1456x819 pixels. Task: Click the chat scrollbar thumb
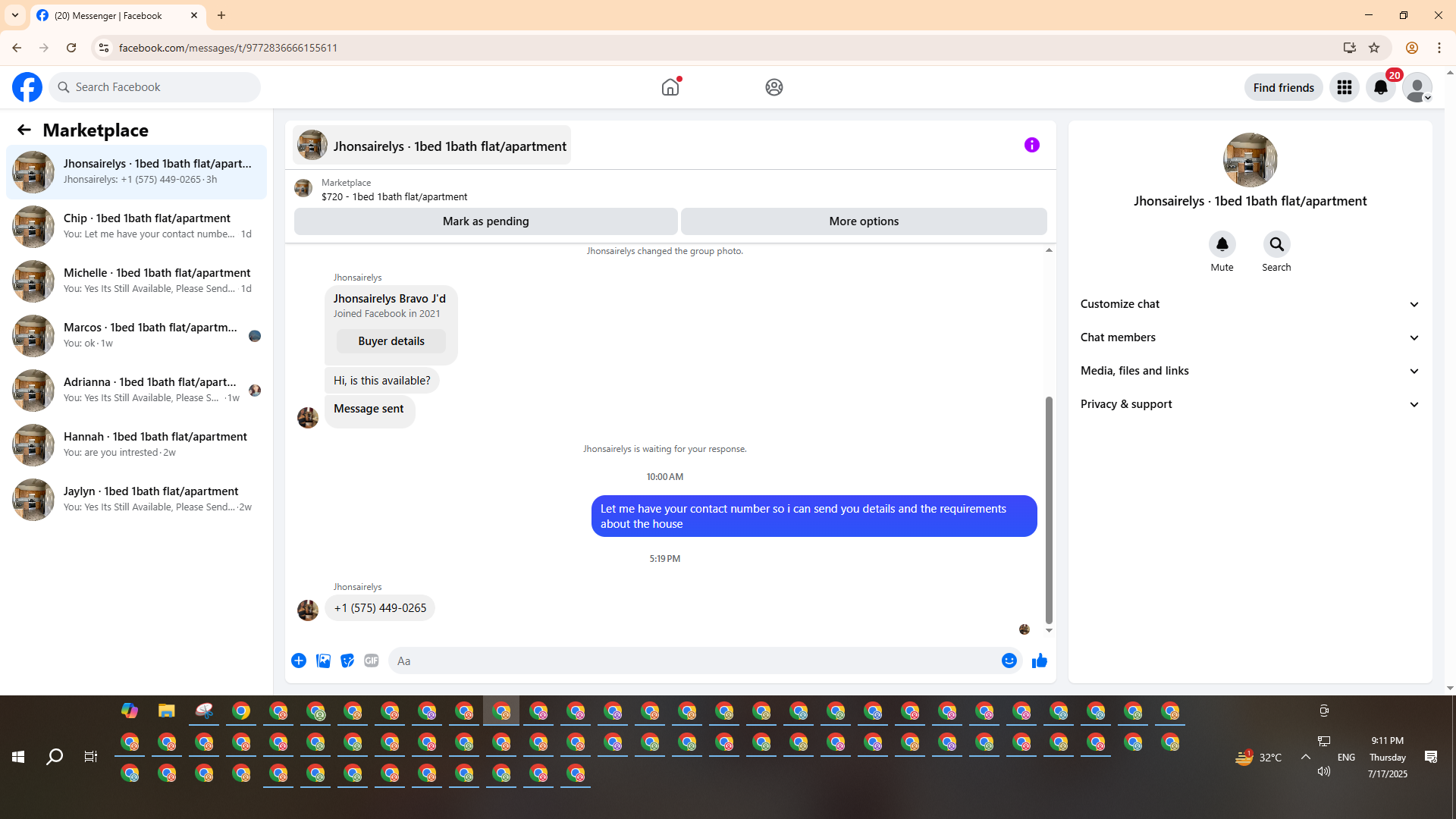pos(1049,509)
